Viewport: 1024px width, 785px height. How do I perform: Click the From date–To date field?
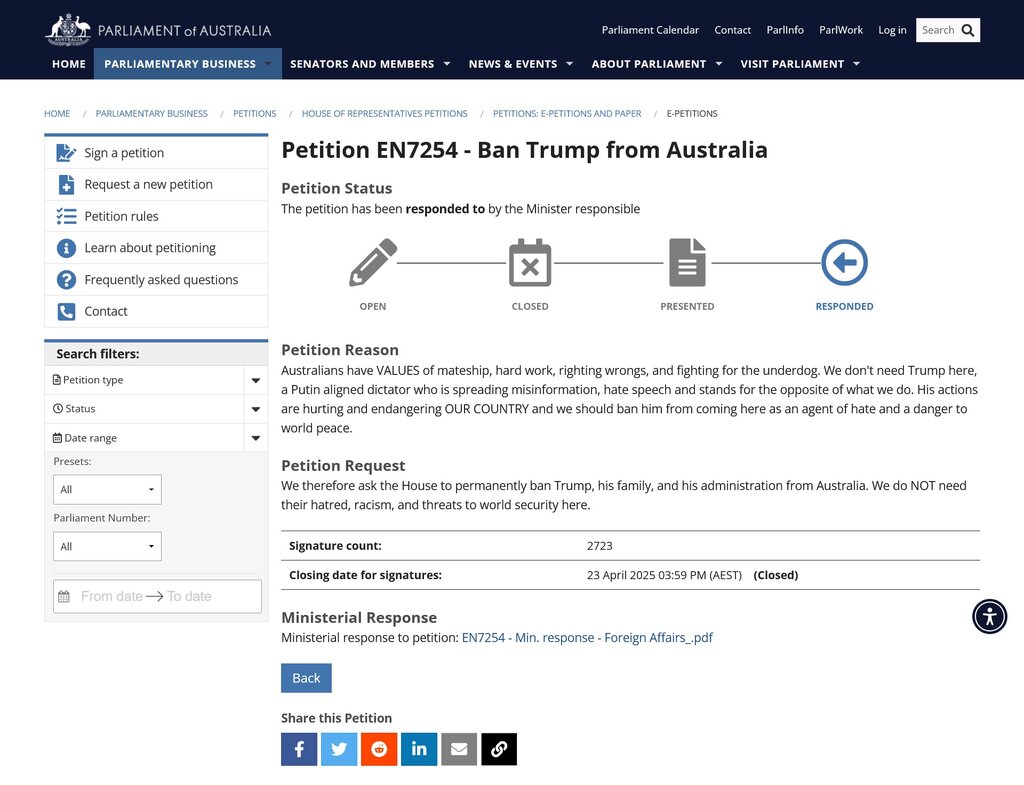[x=157, y=596]
